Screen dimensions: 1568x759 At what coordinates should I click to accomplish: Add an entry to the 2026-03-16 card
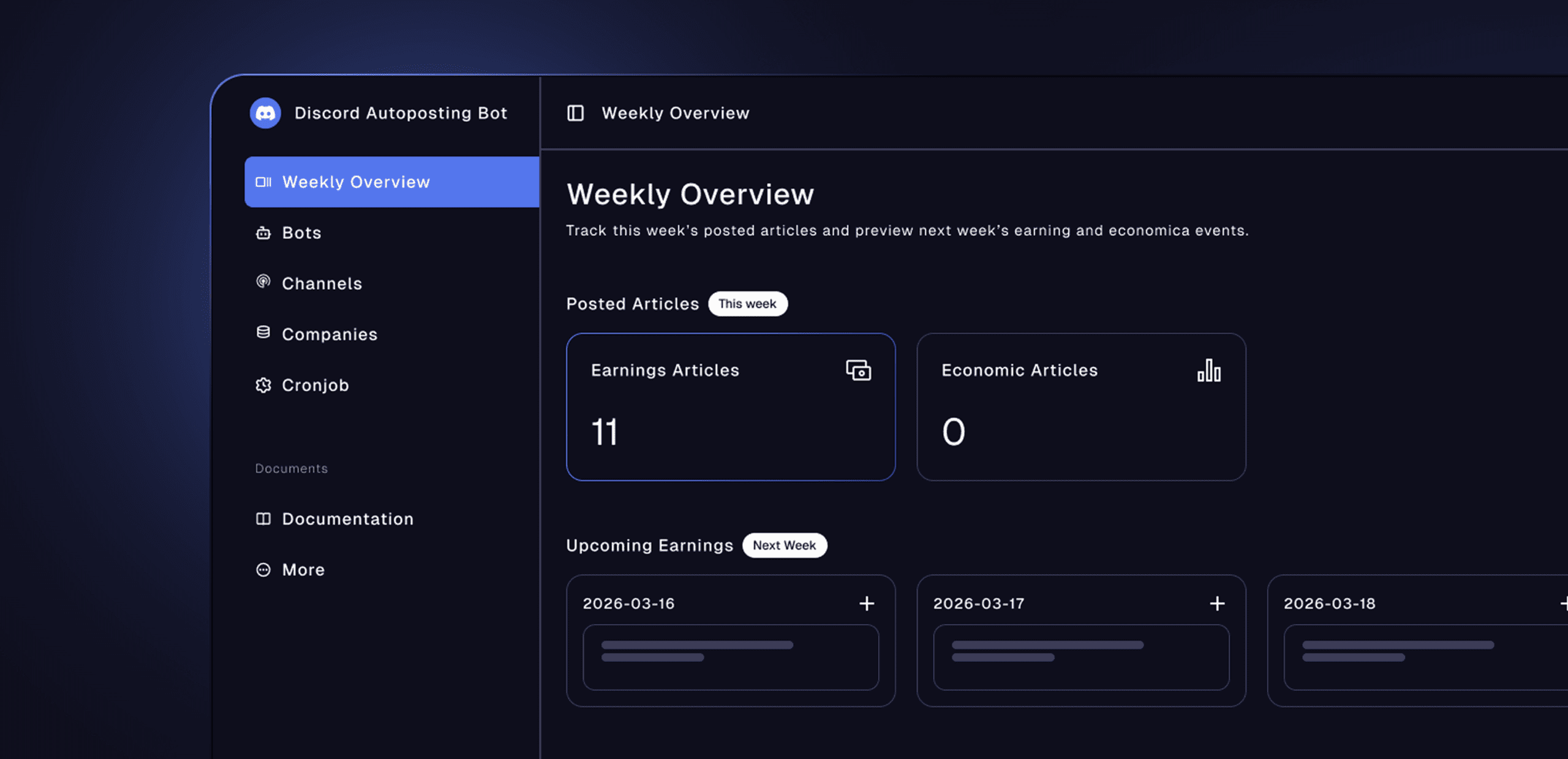point(867,603)
